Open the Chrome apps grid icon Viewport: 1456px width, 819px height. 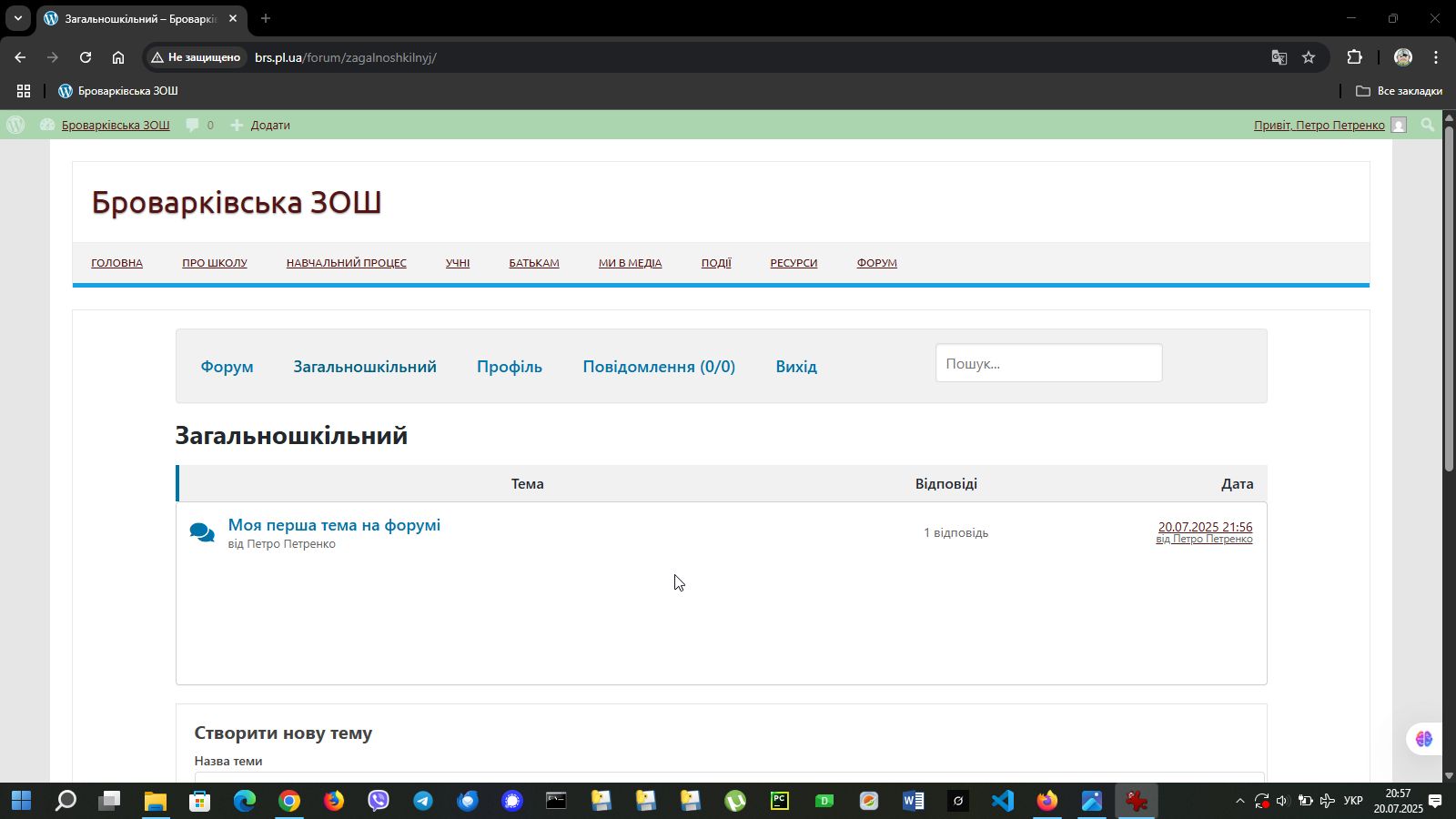point(24,91)
